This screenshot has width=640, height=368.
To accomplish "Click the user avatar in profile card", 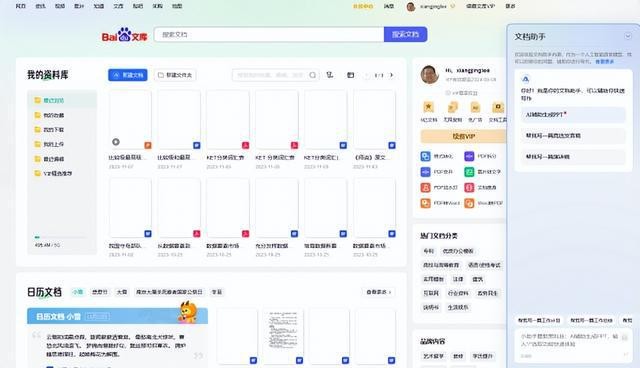I will [429, 75].
